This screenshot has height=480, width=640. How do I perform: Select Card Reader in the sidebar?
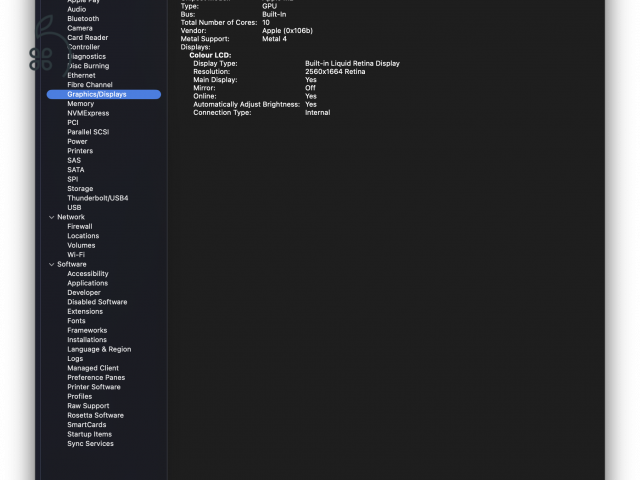[87, 38]
